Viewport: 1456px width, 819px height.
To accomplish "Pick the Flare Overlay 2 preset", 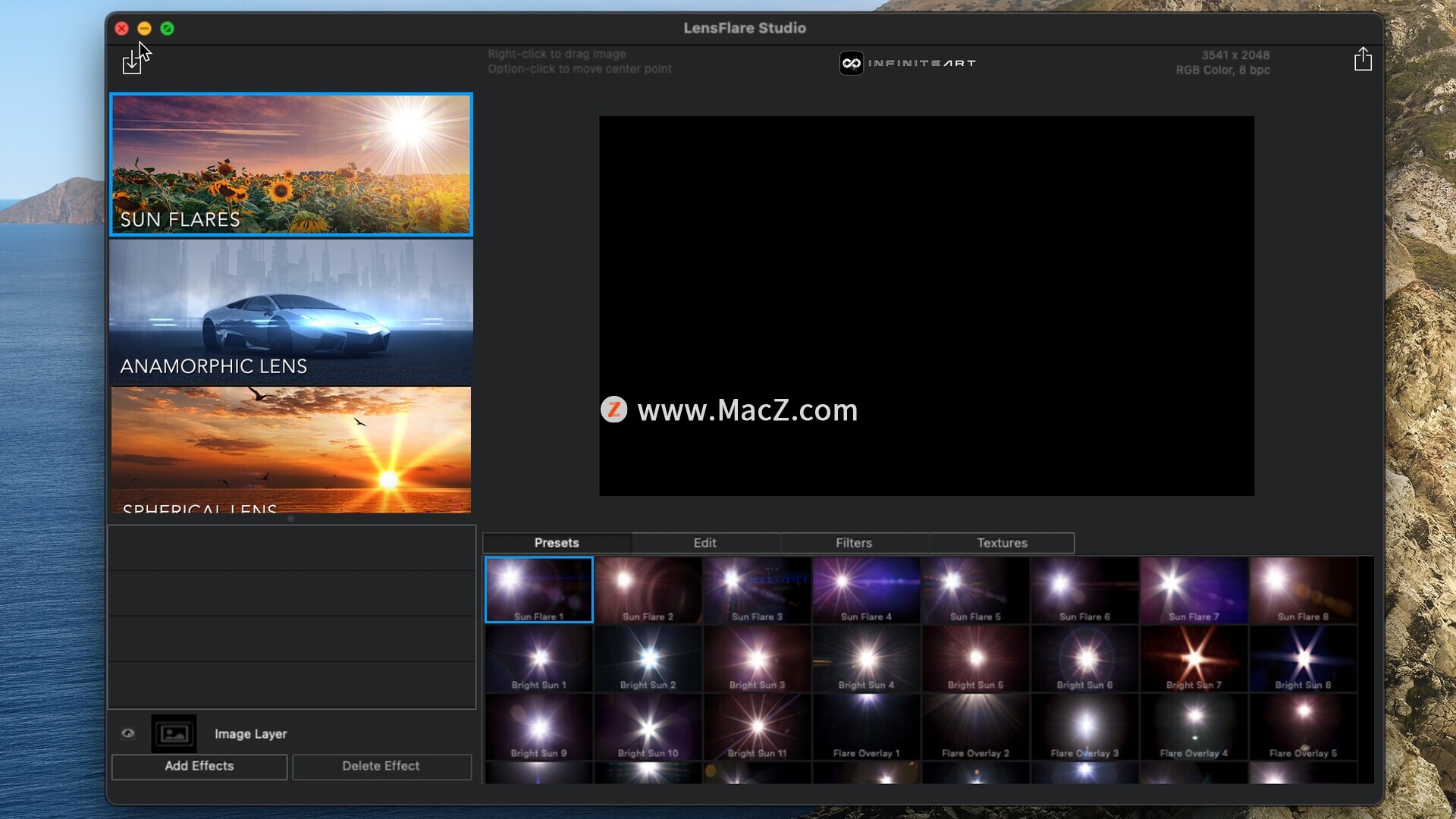I will pyautogui.click(x=976, y=726).
